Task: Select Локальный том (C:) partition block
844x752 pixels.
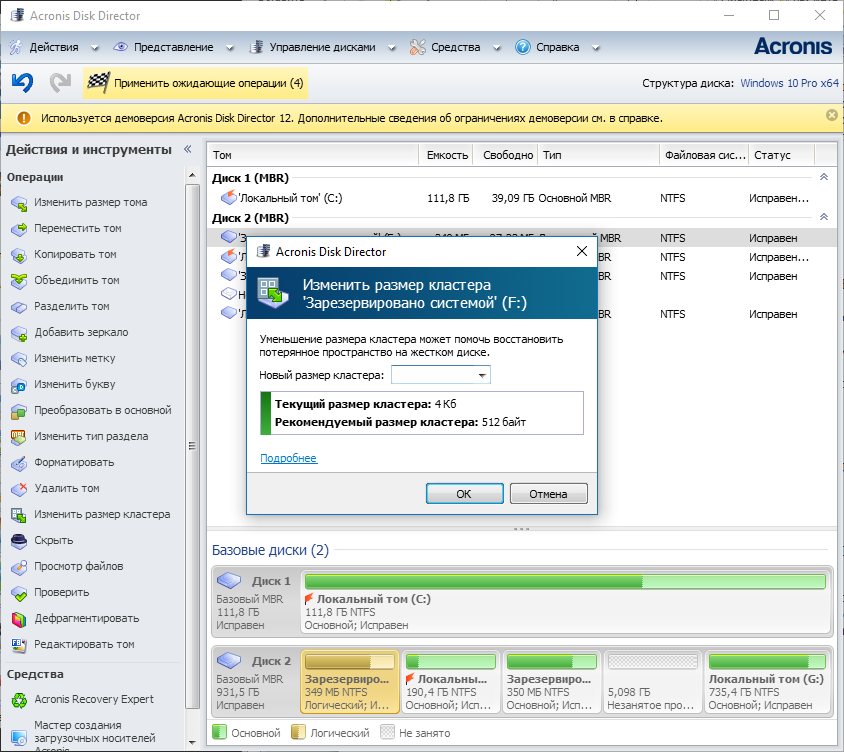Action: (565, 602)
